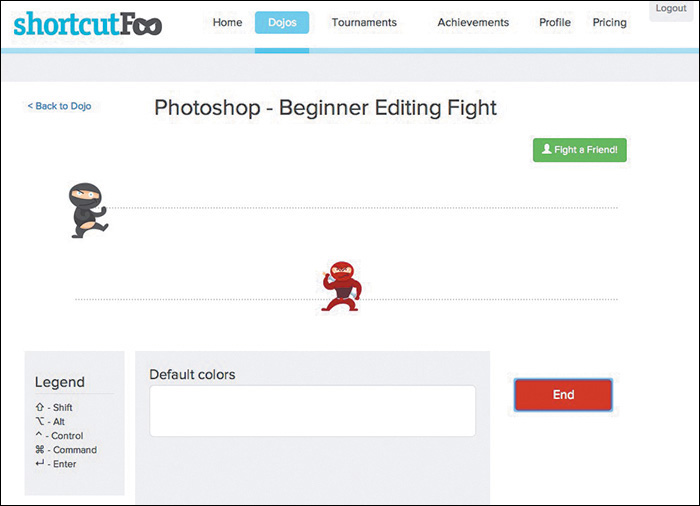The height and width of the screenshot is (506, 700).
Task: Click the person icon on Fight a Friend
Action: click(546, 150)
